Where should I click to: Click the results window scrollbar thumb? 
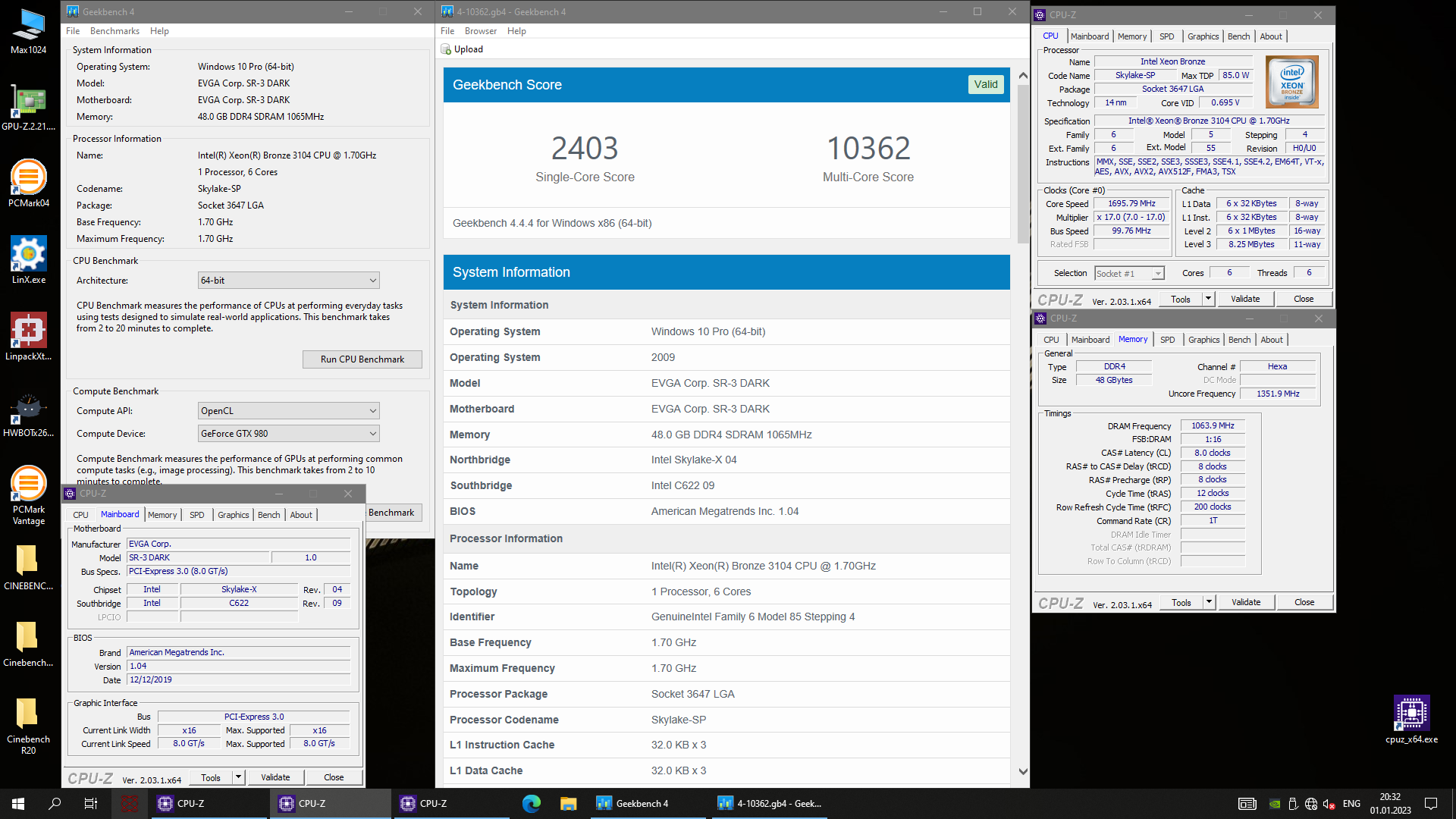(x=1023, y=163)
